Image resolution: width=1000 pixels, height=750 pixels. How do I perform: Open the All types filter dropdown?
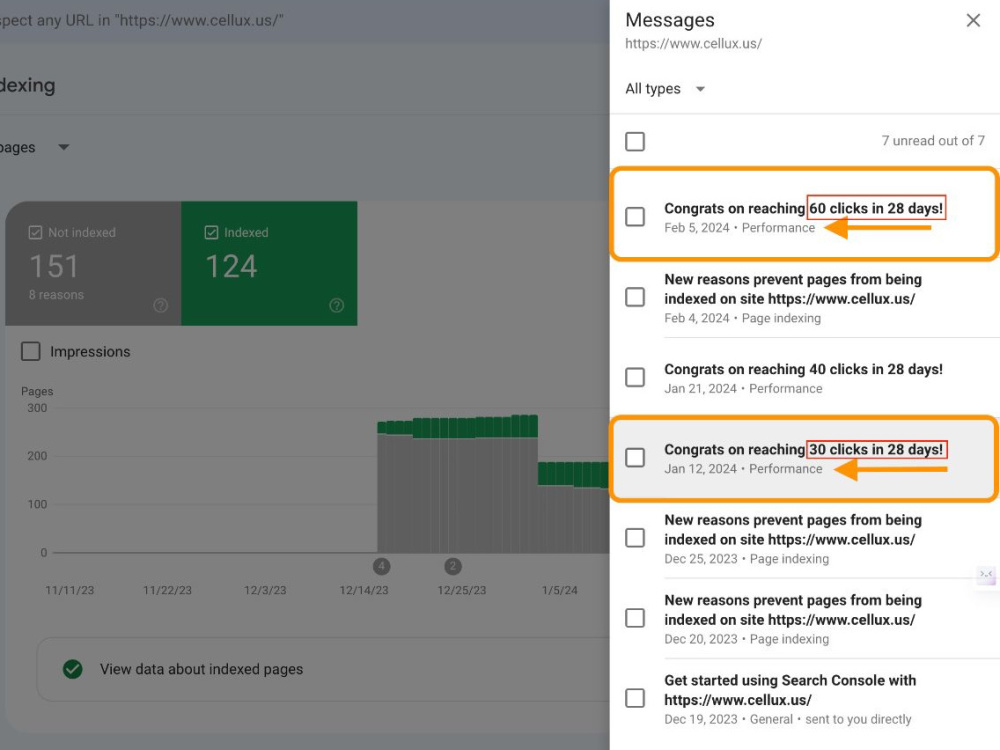665,89
